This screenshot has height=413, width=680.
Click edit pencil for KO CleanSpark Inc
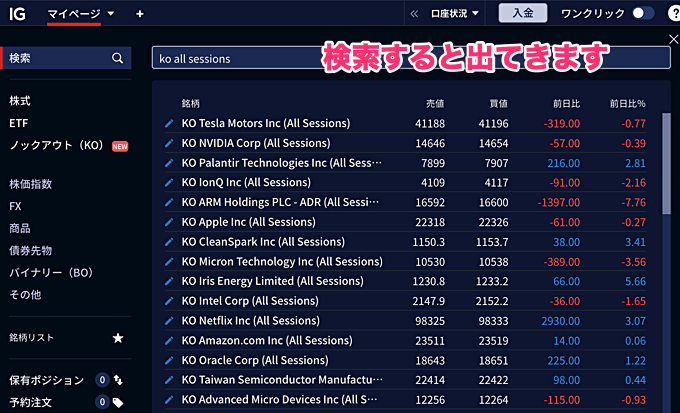coord(169,242)
